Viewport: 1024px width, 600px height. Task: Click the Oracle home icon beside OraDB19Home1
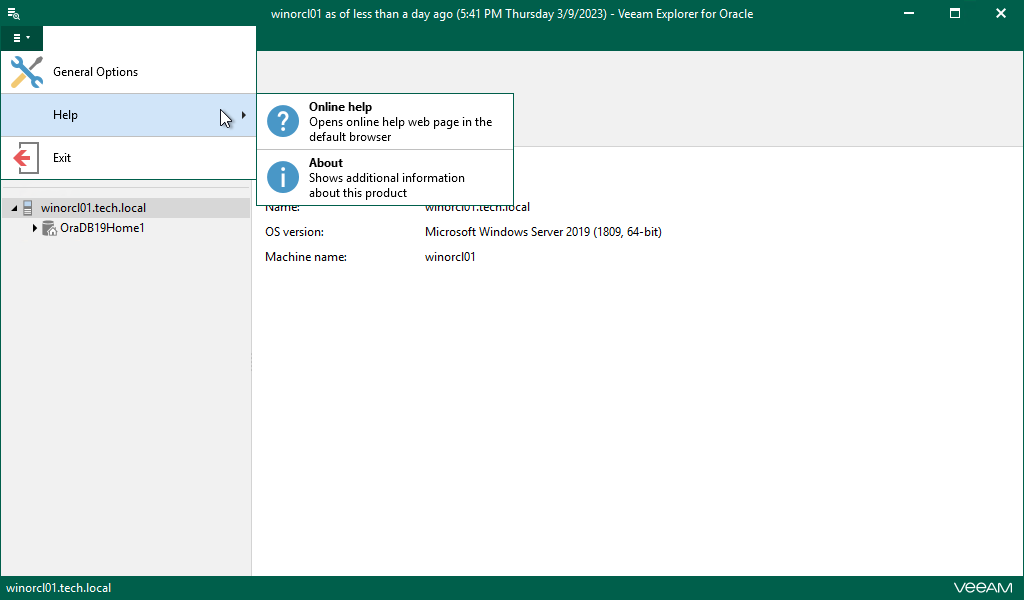pos(50,228)
